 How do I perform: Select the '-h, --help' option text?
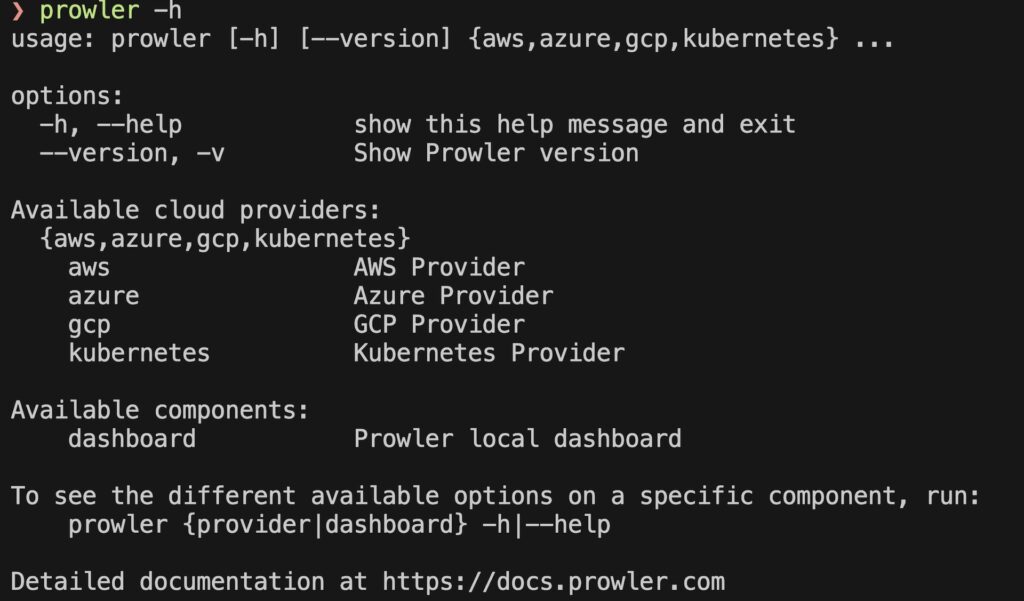click(111, 125)
